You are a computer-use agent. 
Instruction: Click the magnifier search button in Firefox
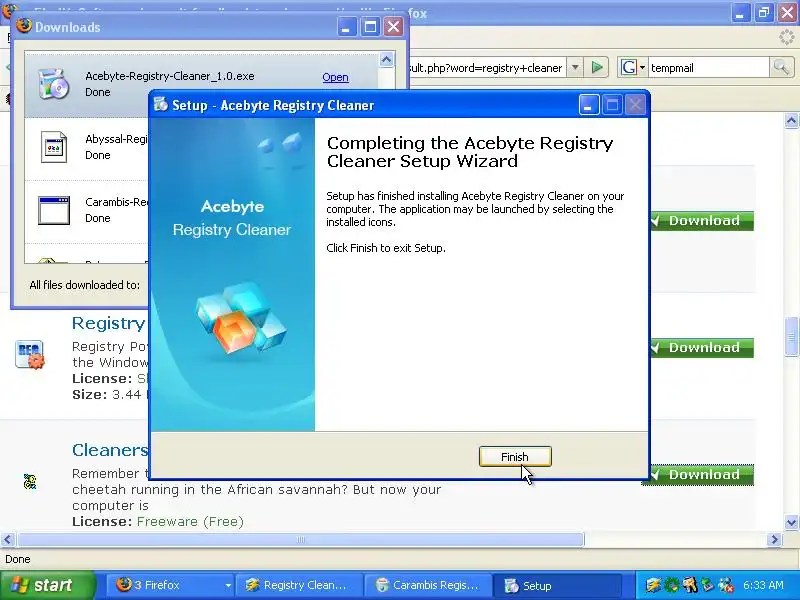point(781,67)
